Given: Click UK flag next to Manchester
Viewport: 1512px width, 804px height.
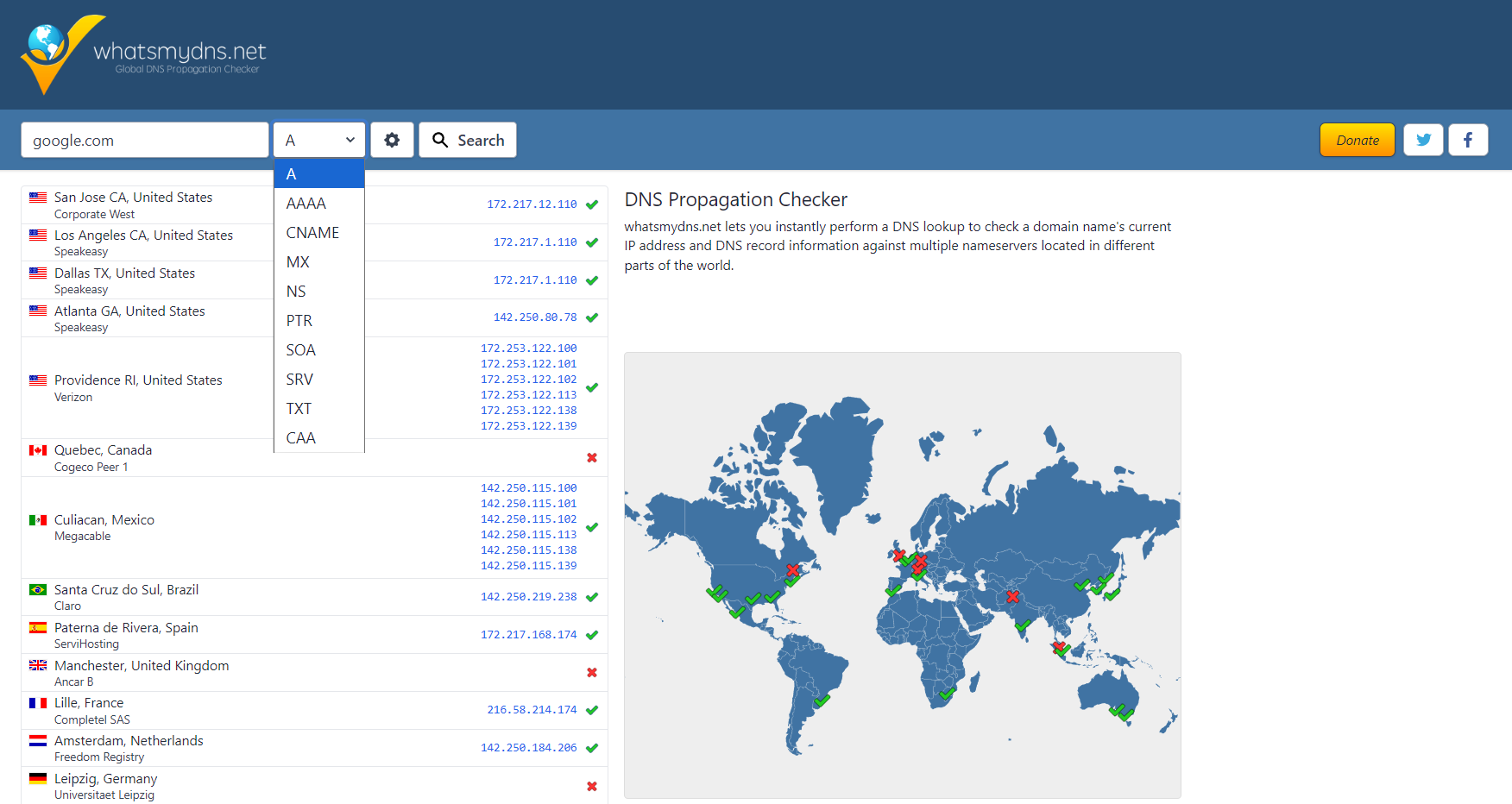Looking at the screenshot, I should 38,665.
